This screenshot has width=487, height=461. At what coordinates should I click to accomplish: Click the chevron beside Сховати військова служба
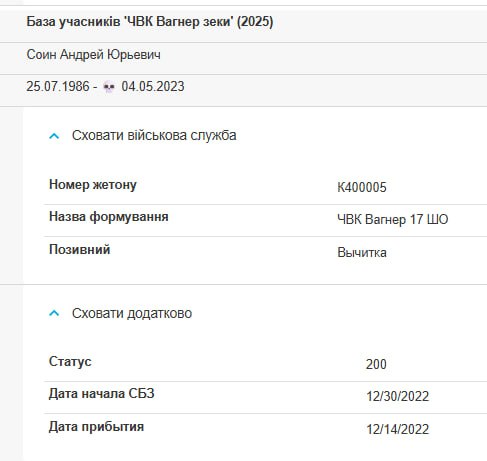(54, 136)
